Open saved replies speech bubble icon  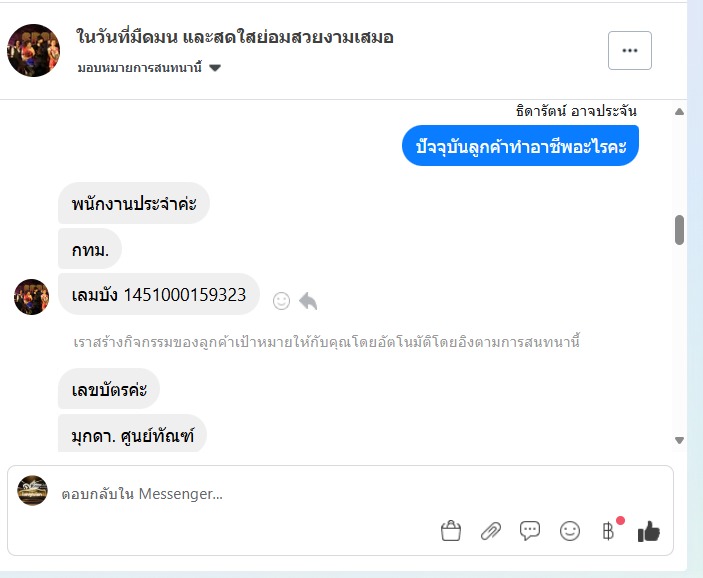(x=530, y=531)
